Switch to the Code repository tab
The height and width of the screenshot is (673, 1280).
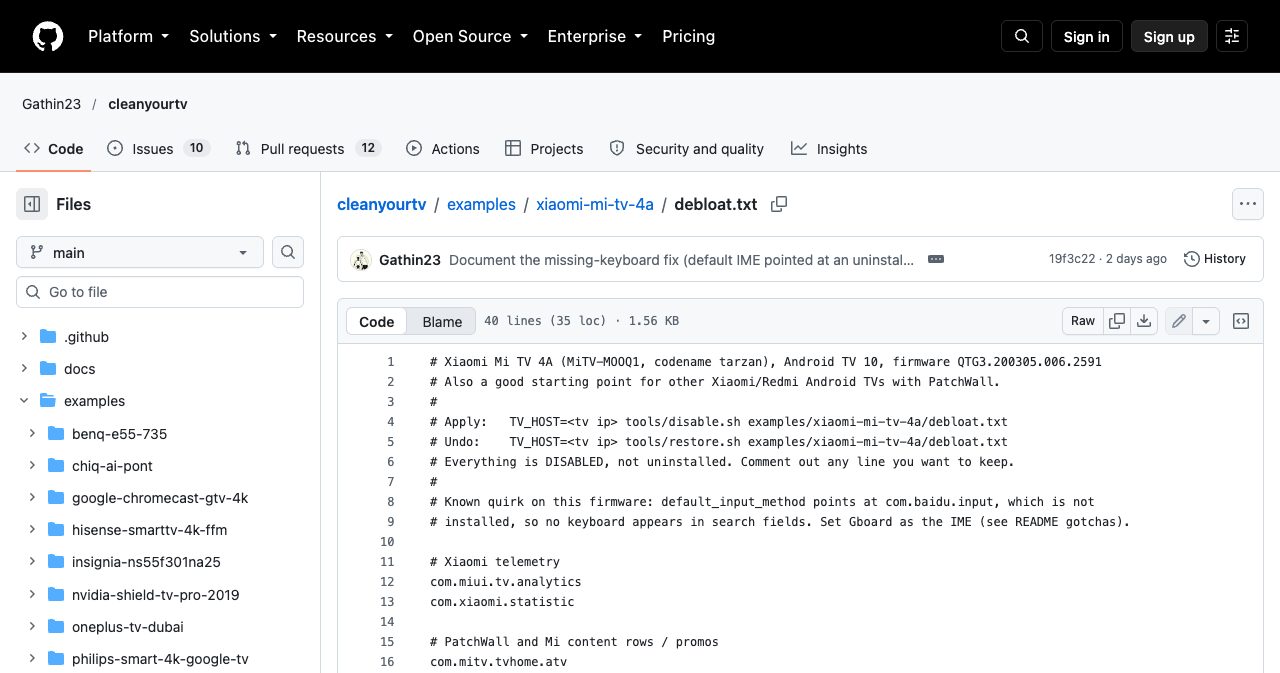[x=54, y=148]
